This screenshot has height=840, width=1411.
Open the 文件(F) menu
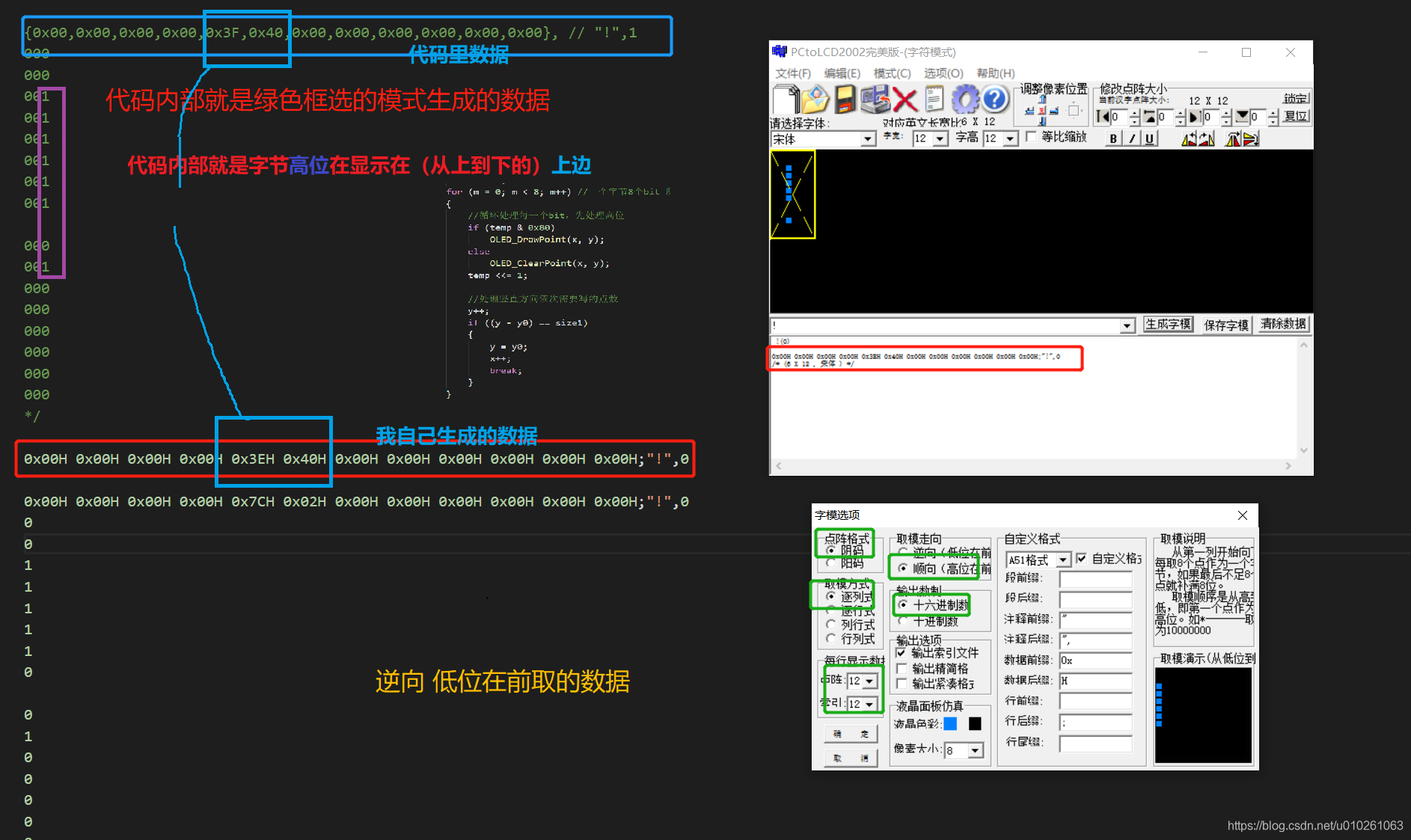(793, 73)
